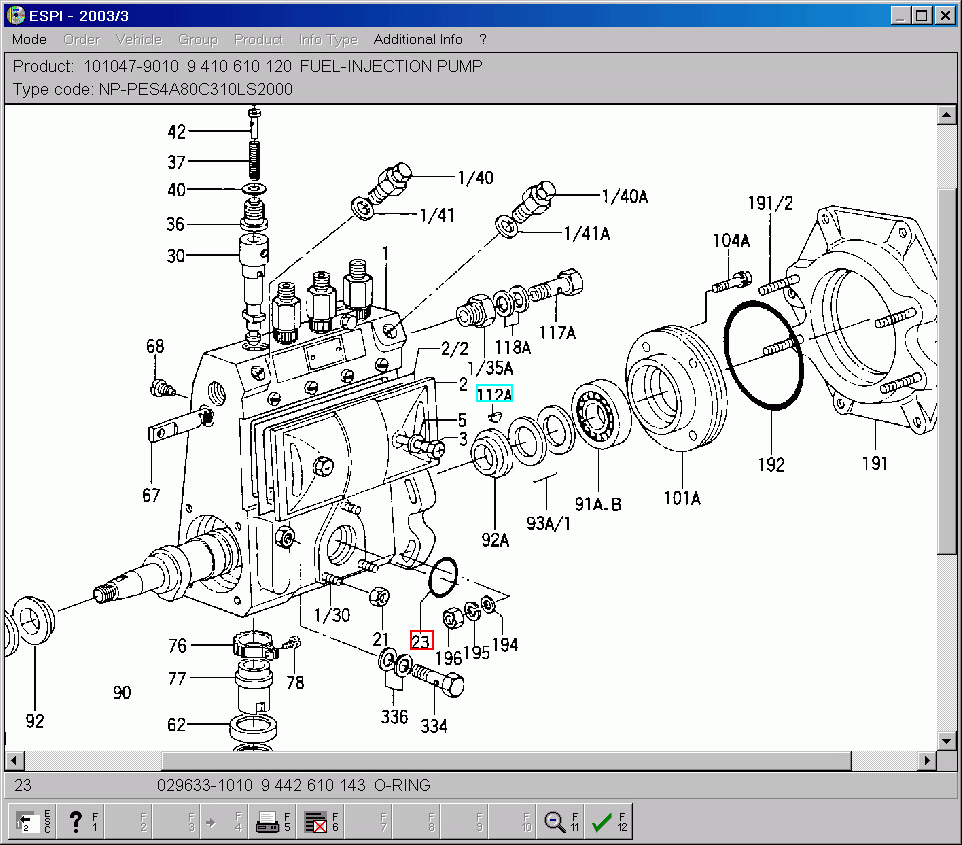Select part label 21 nut
Image resolution: width=962 pixels, height=845 pixels.
point(380,639)
